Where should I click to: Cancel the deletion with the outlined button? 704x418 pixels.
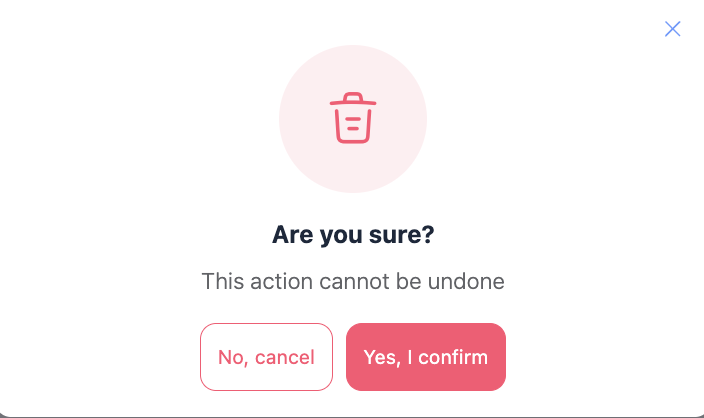pyautogui.click(x=266, y=357)
